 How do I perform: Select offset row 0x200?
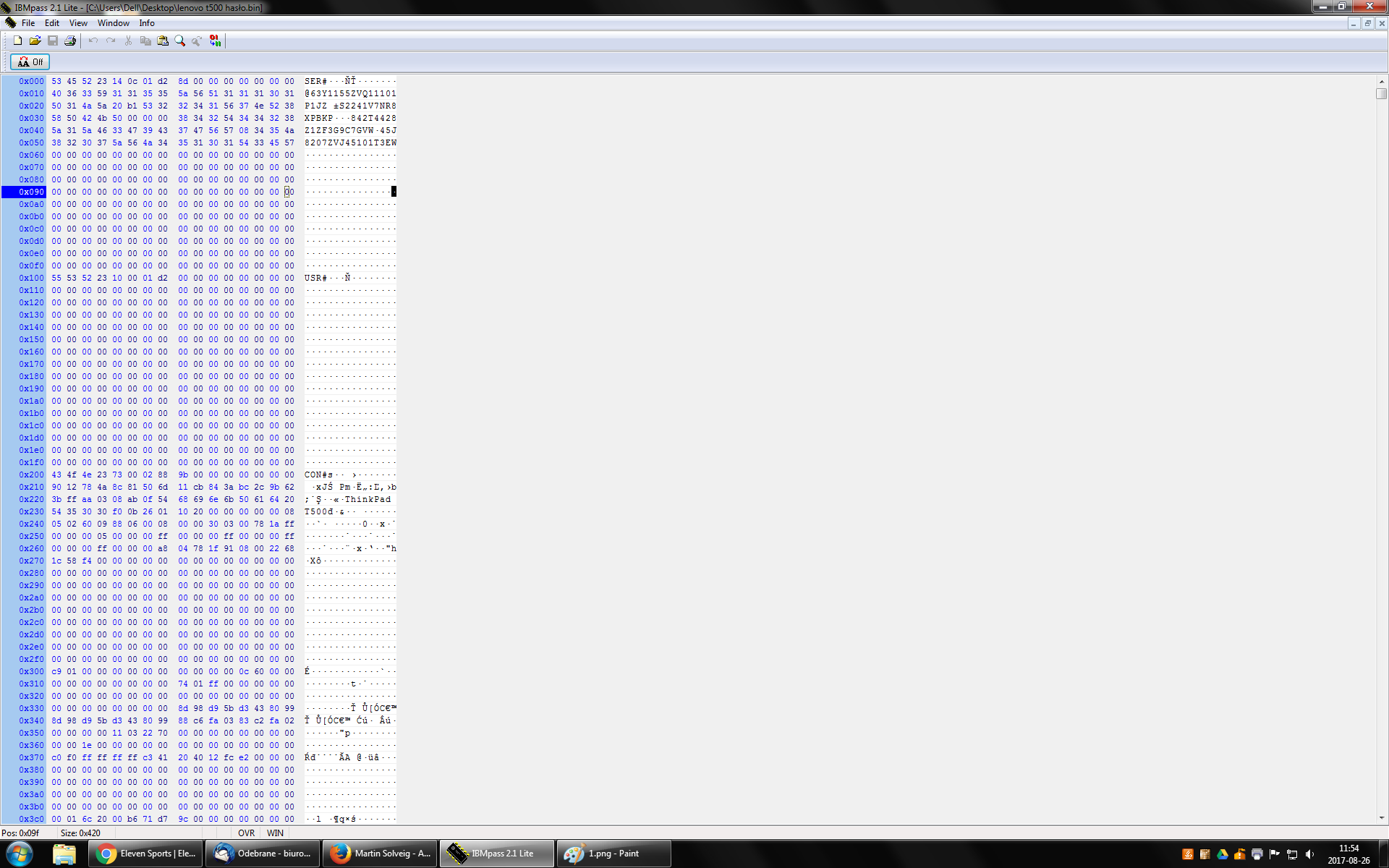click(31, 475)
